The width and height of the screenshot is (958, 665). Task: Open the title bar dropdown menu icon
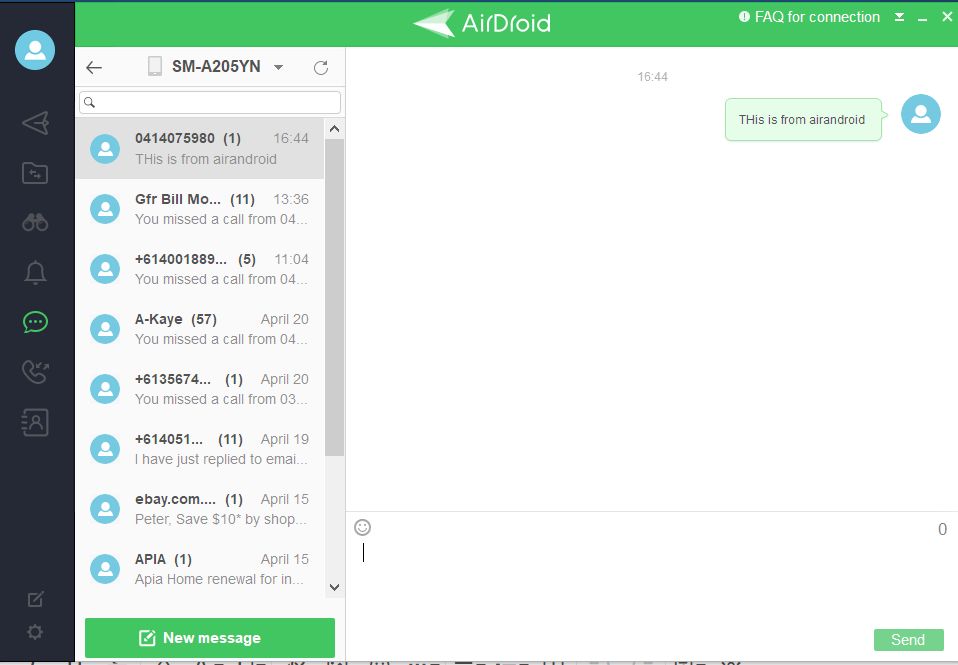coord(899,17)
